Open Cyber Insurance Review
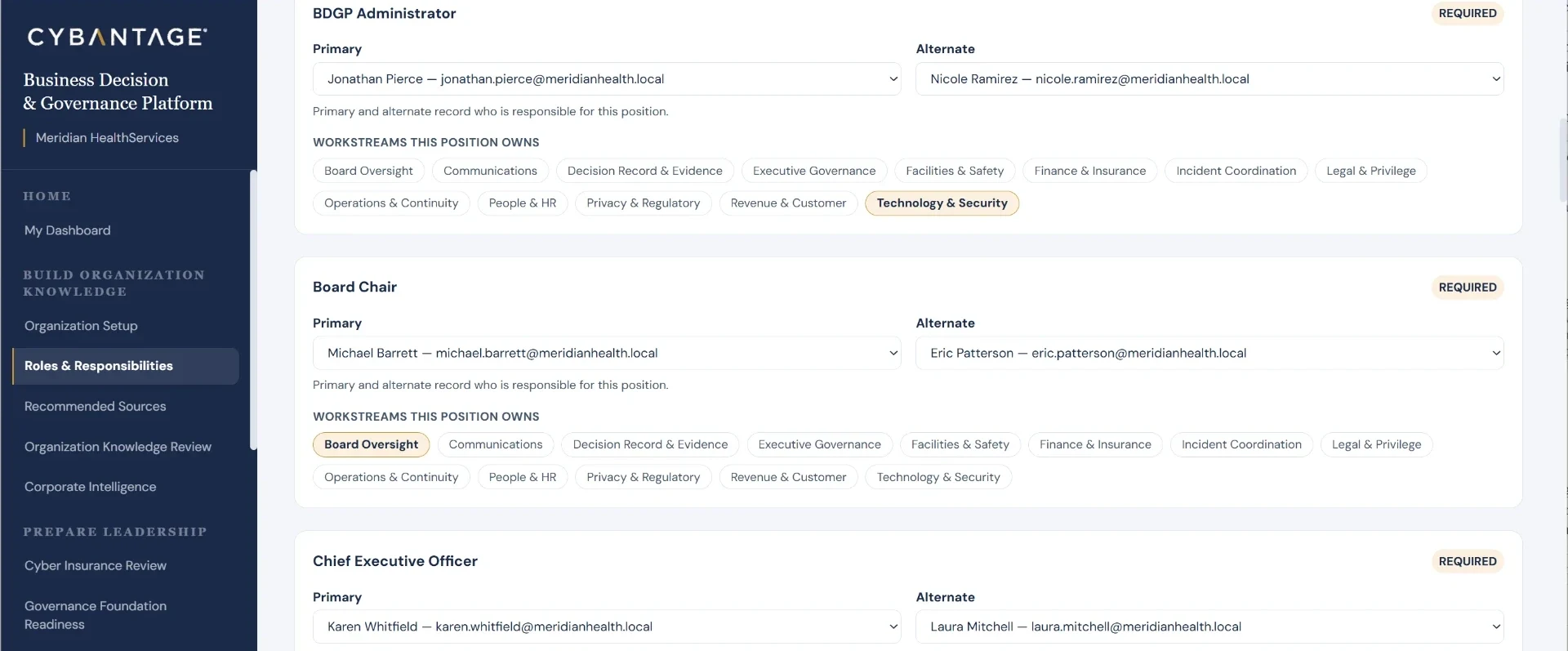This screenshot has width=1568, height=651. 95,565
